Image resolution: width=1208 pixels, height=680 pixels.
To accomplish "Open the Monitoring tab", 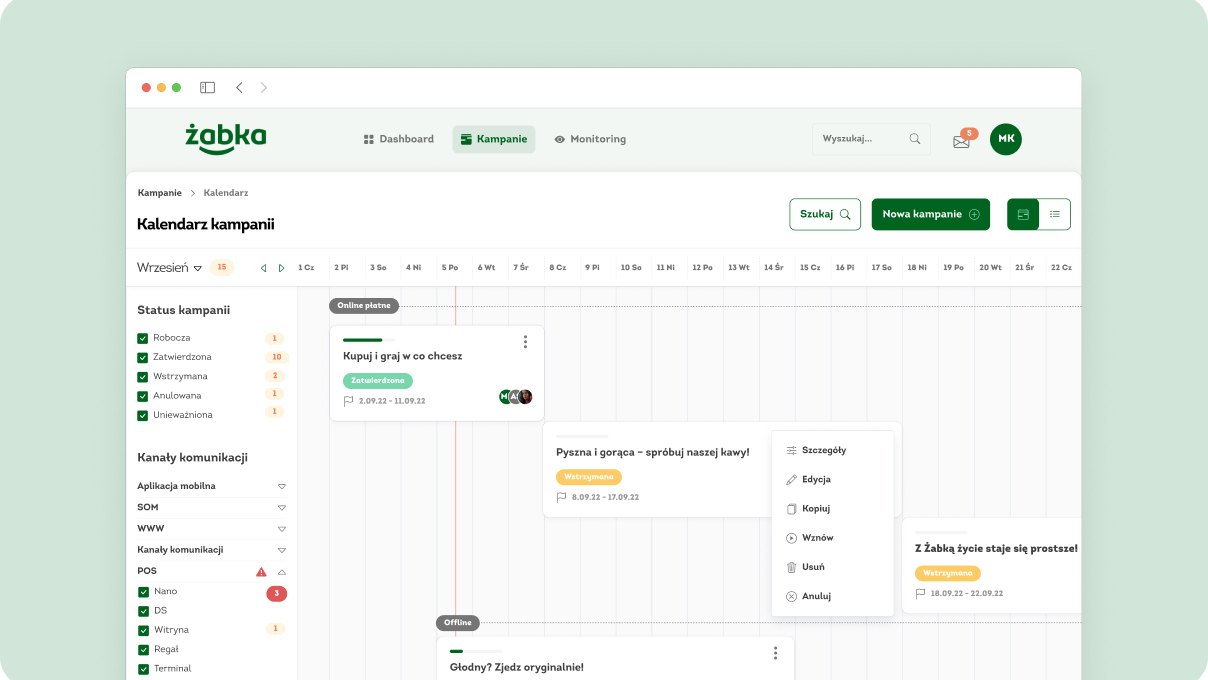I will tap(590, 139).
